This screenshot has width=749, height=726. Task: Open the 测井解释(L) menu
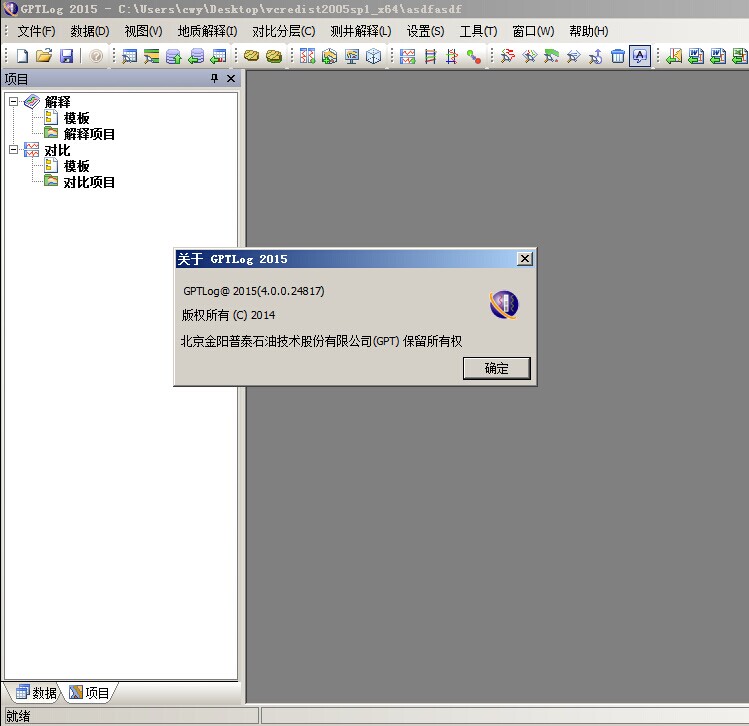(361, 31)
